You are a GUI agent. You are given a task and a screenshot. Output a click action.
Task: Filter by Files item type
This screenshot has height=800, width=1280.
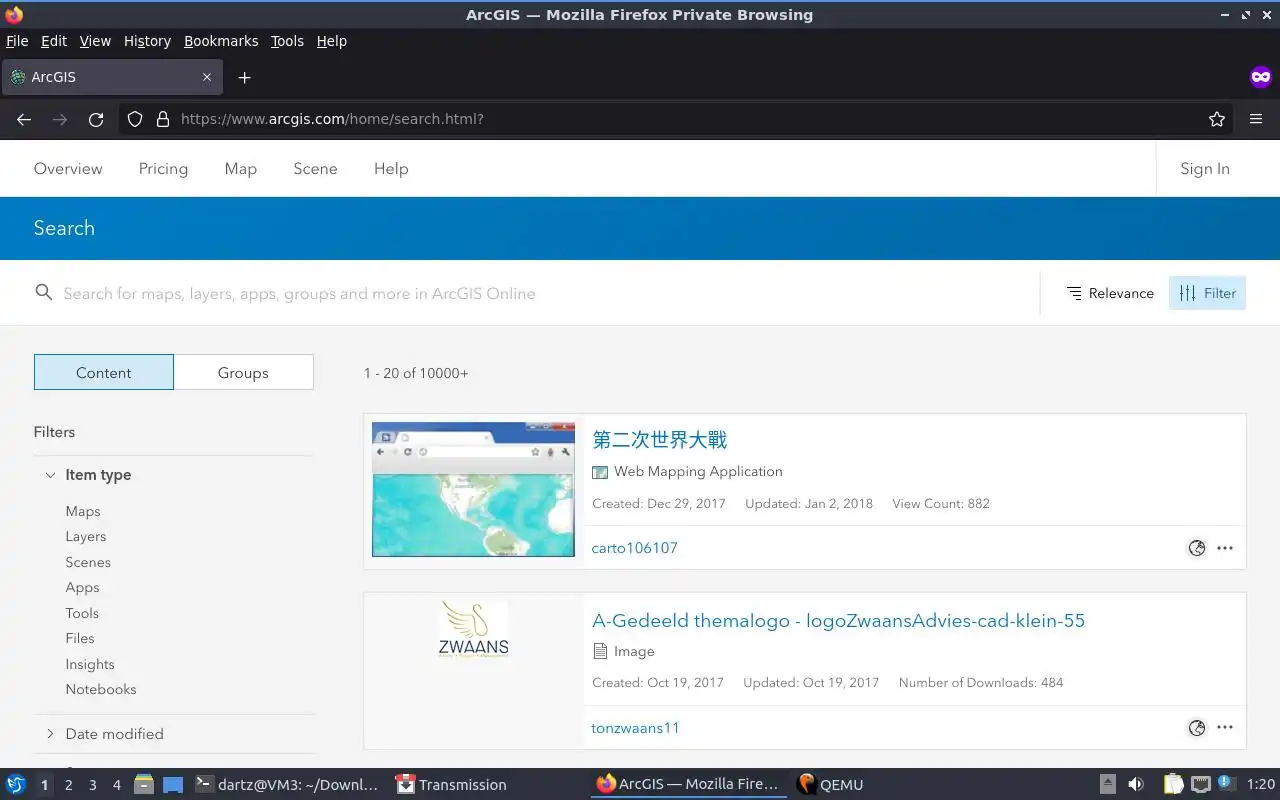point(80,638)
